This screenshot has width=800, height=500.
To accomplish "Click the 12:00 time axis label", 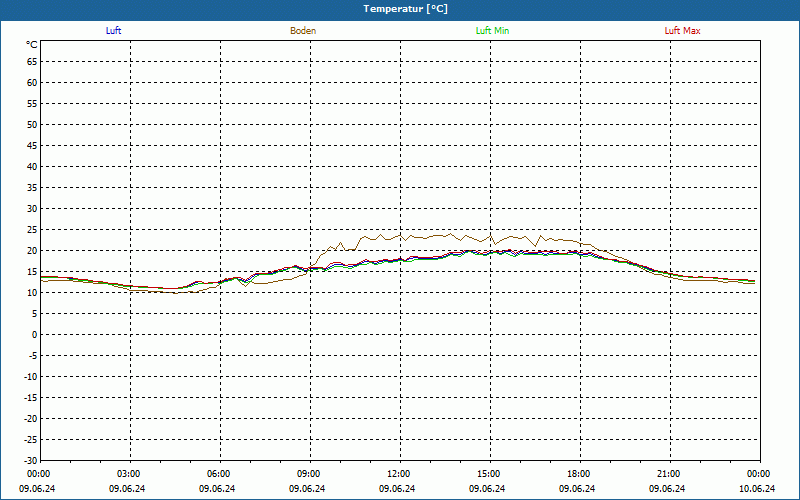I will 399,474.
